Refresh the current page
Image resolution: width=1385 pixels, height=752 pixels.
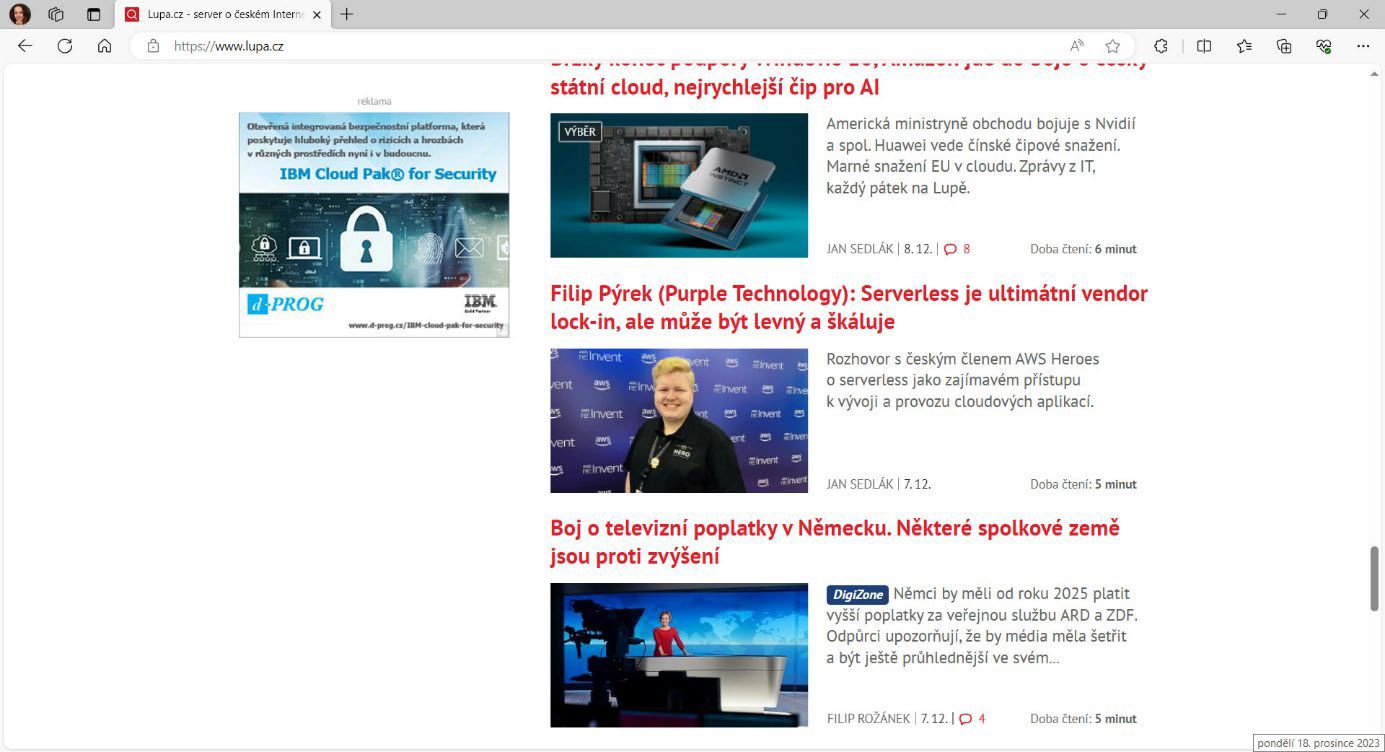(65, 46)
